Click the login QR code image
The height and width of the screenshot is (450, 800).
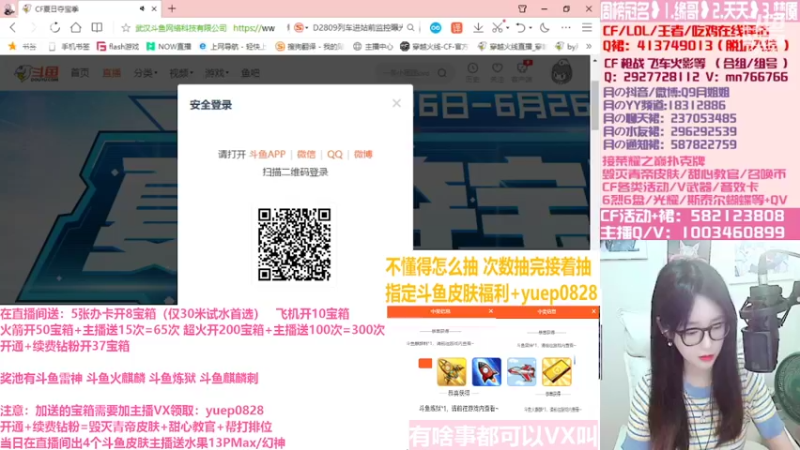tap(294, 244)
